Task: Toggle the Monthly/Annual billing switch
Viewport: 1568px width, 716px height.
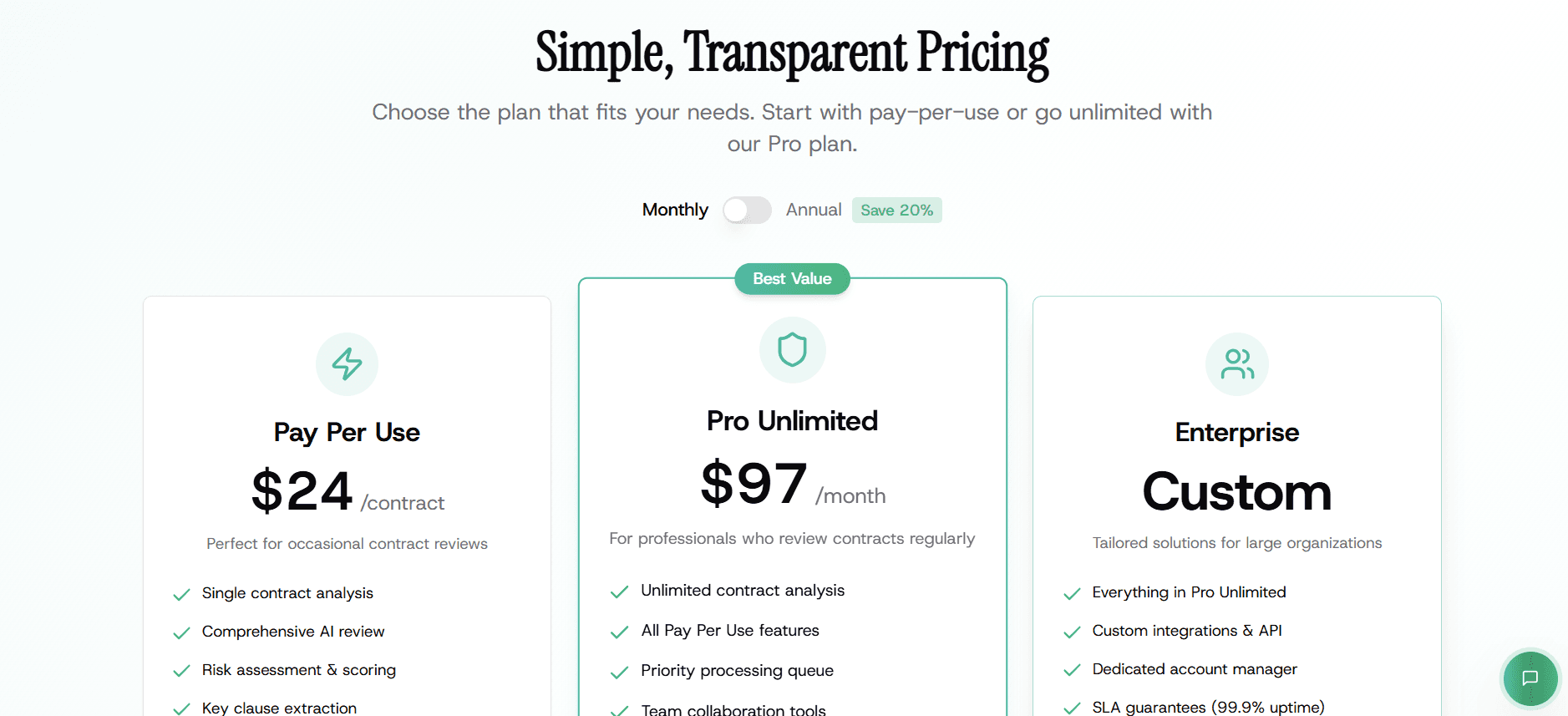Action: tap(747, 211)
